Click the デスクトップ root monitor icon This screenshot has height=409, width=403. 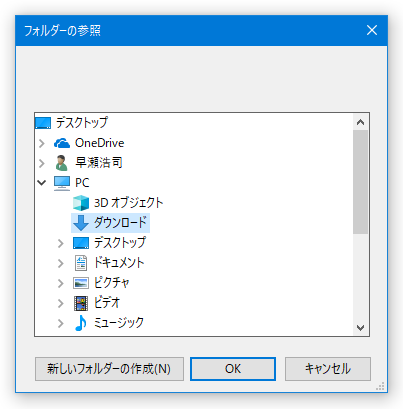pos(43,123)
